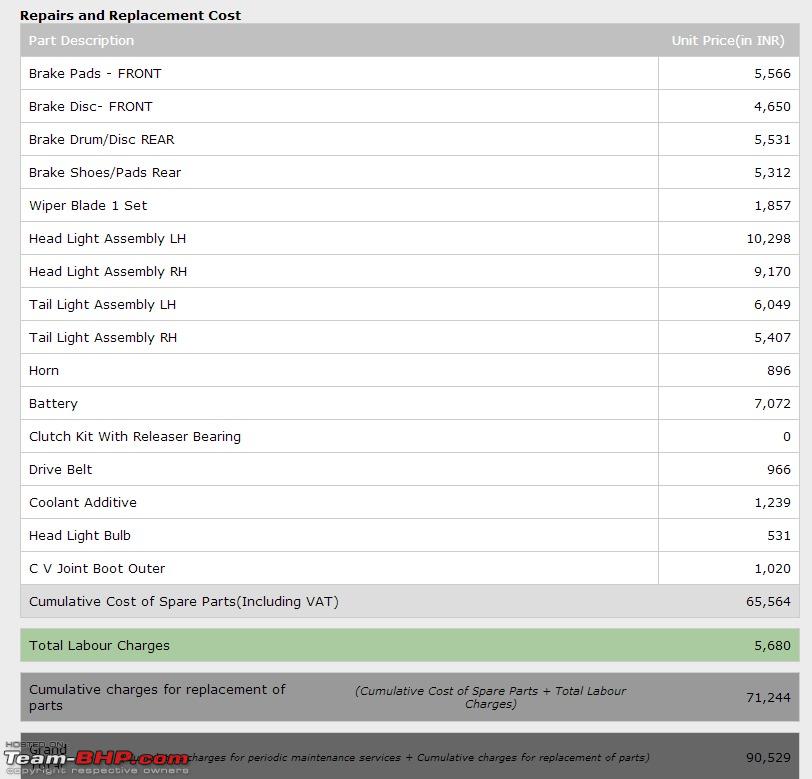This screenshot has width=812, height=779.
Task: Click the 'Total Labour Charges' label
Action: [x=99, y=646]
